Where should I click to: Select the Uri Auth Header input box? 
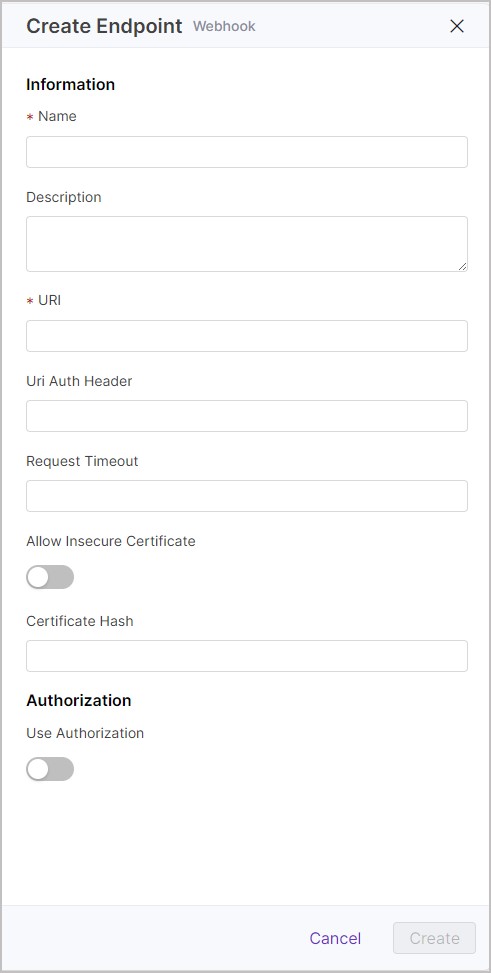[x=246, y=416]
